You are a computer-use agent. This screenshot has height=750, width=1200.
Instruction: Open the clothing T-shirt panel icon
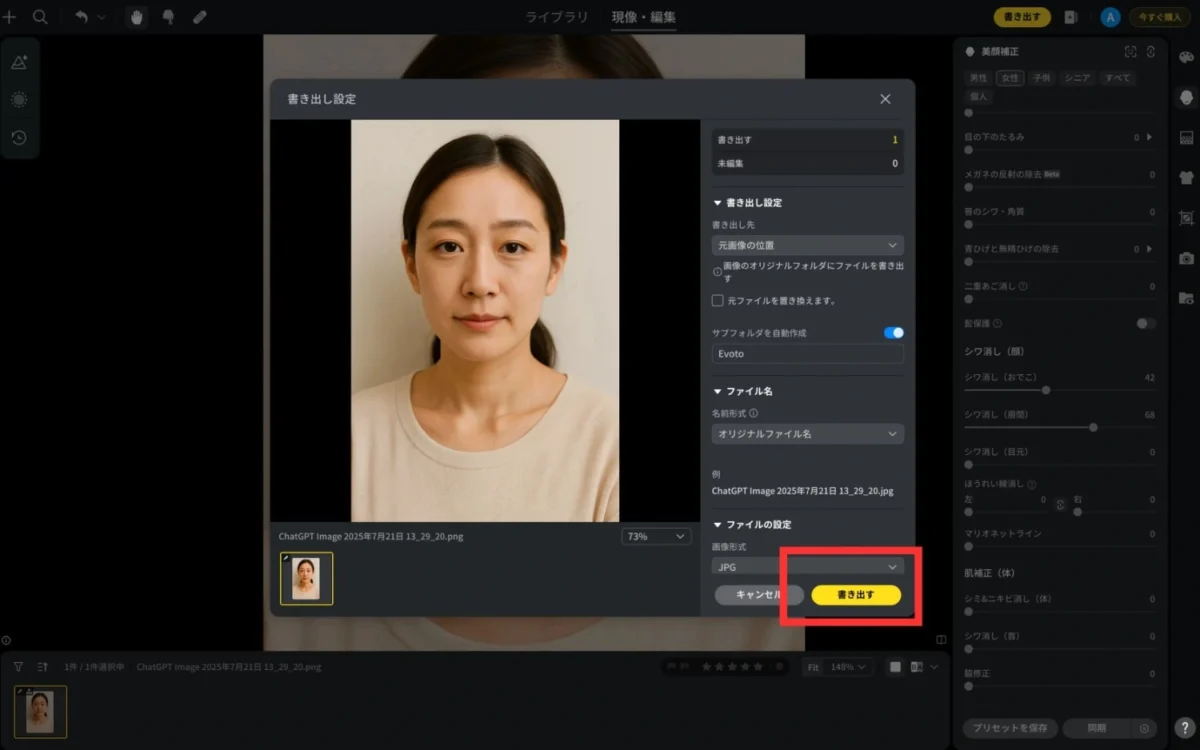click(1187, 177)
